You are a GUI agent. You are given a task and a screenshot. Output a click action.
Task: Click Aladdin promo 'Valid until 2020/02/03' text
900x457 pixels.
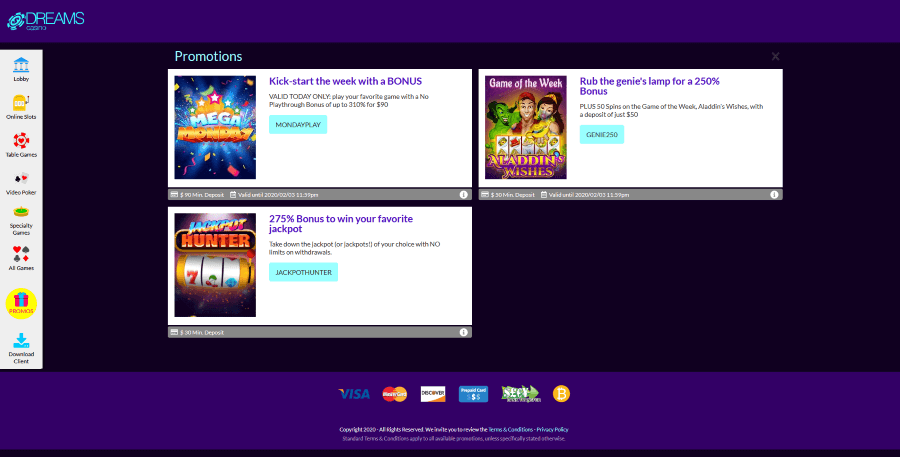(589, 195)
